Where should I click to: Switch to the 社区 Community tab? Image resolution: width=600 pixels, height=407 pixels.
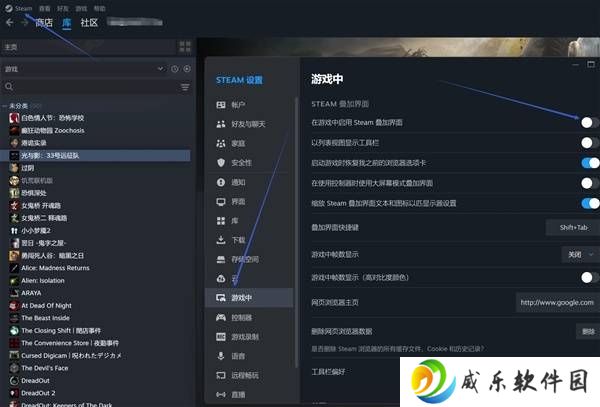(89, 23)
